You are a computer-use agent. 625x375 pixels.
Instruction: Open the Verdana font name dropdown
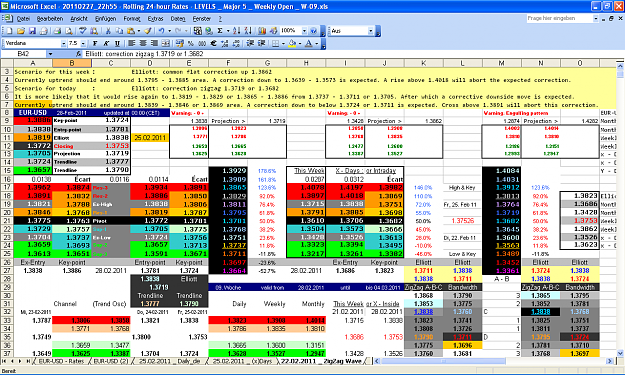coord(63,43)
